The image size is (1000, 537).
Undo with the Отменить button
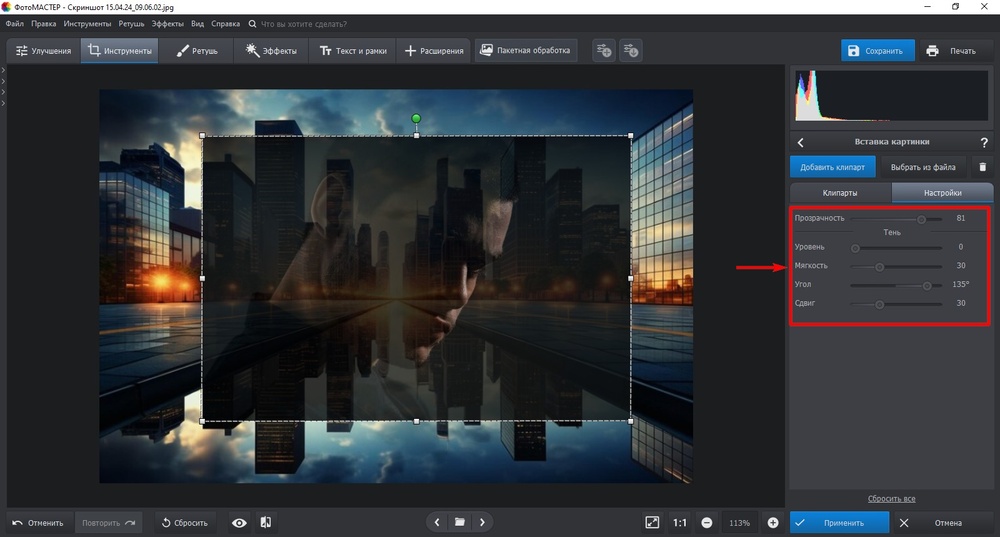[x=39, y=522]
